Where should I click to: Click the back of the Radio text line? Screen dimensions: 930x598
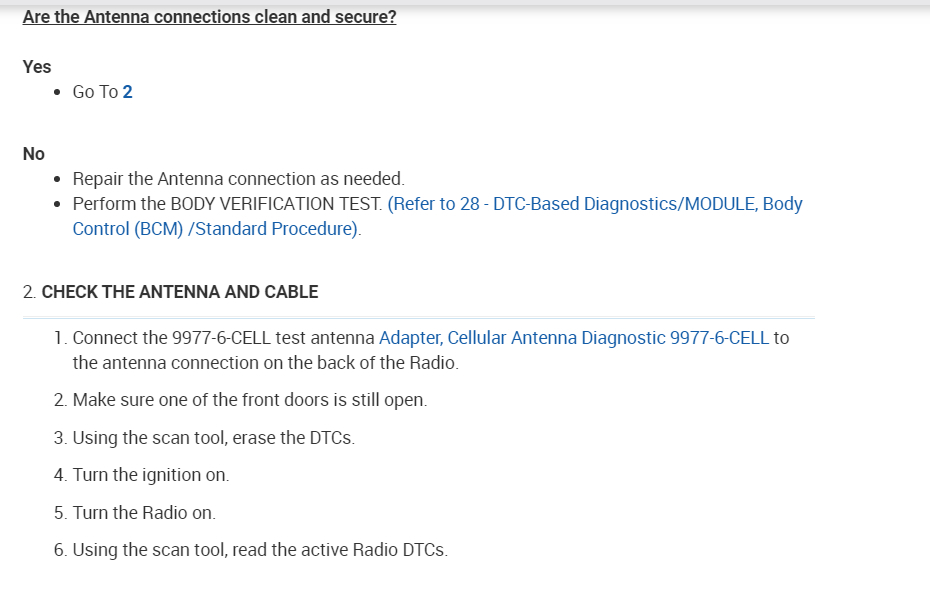[265, 363]
